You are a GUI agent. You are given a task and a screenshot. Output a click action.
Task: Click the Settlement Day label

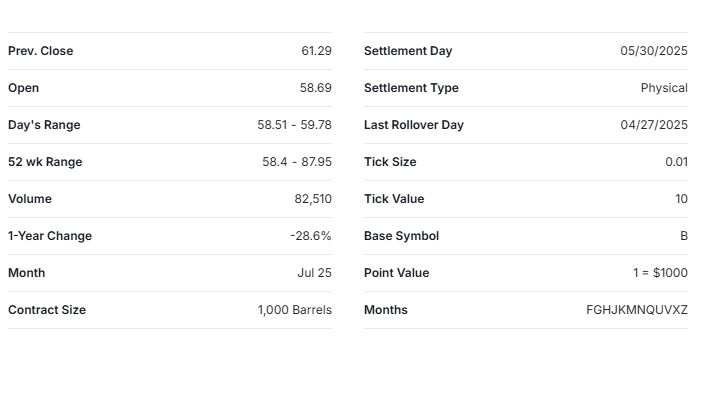click(408, 51)
